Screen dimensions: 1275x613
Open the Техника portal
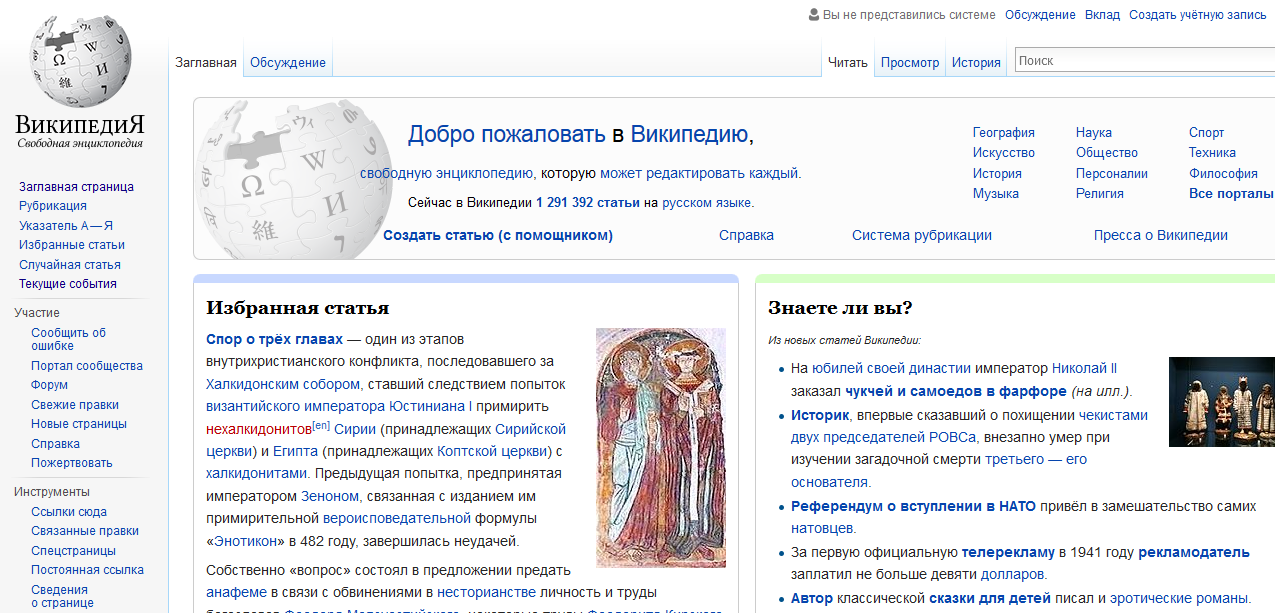pyautogui.click(x=1212, y=153)
